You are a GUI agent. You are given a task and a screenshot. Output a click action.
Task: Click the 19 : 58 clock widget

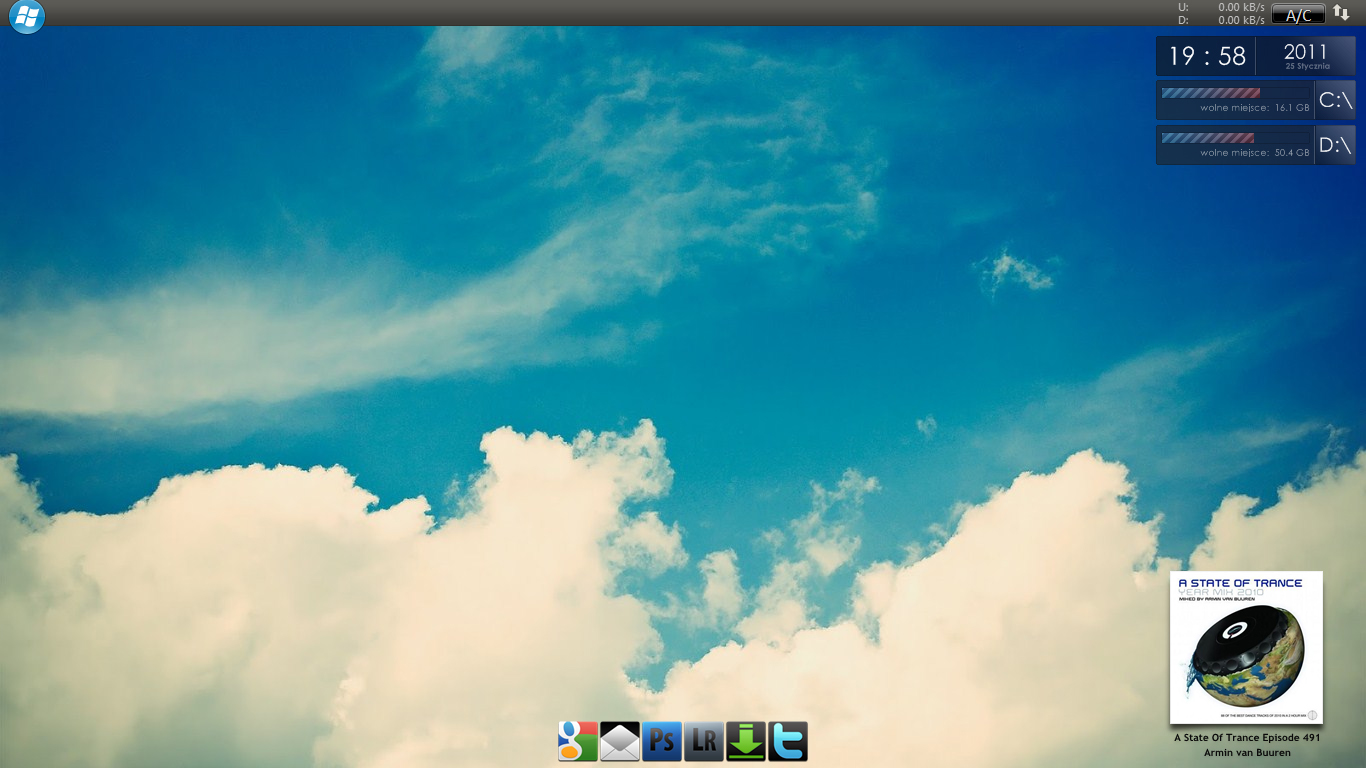point(1207,56)
